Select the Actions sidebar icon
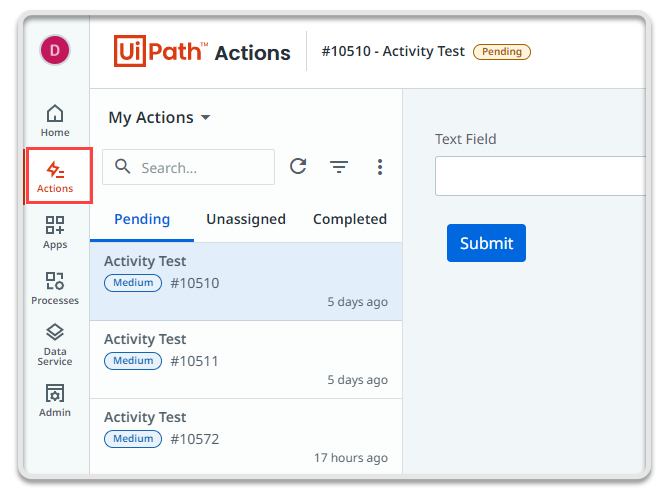Viewport: 670px width, 490px height. click(x=55, y=176)
